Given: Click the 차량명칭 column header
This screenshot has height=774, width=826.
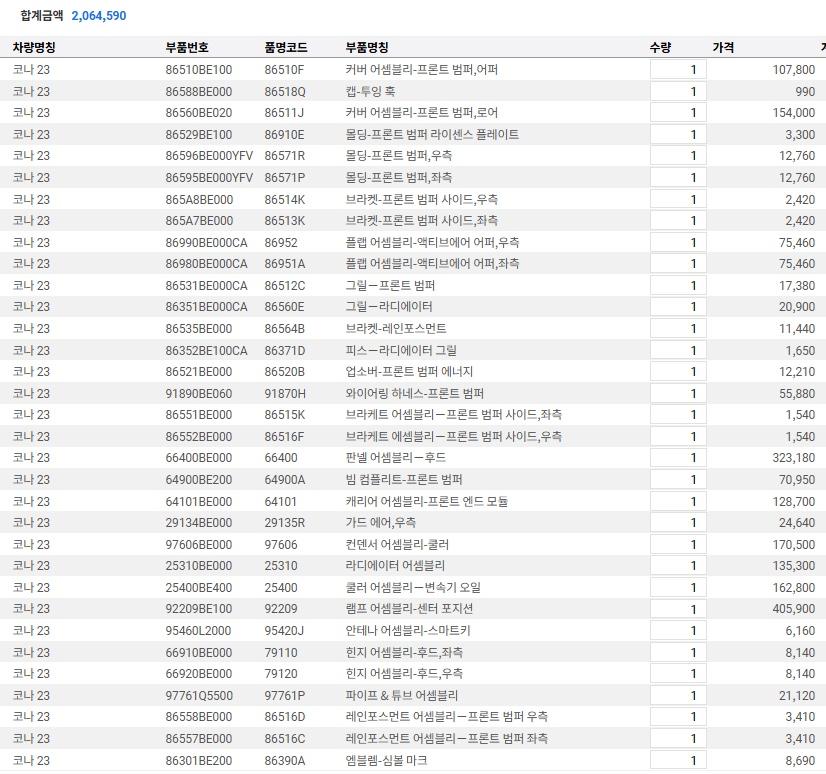Looking at the screenshot, I should pos(34,47).
